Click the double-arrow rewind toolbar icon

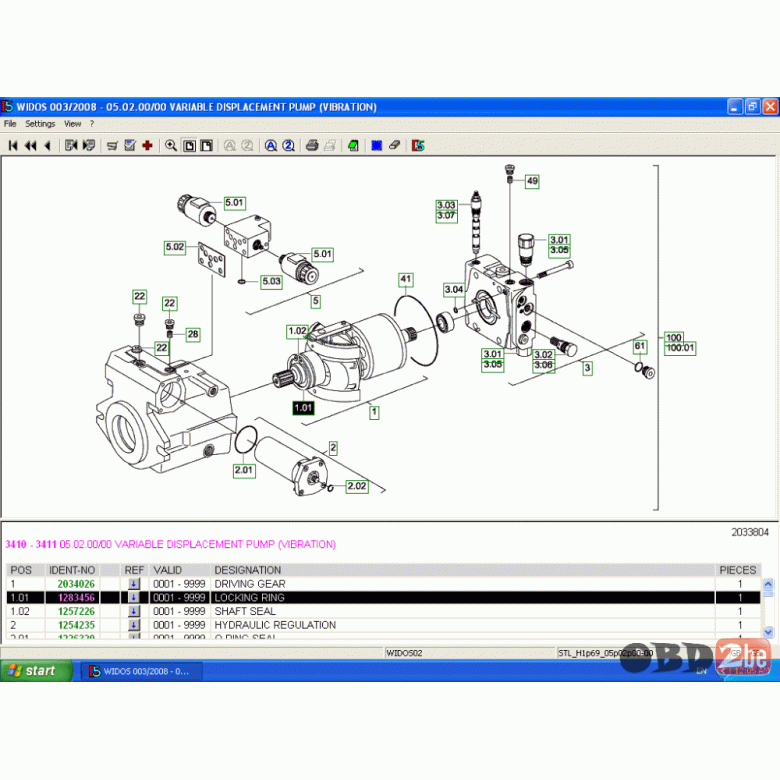click(x=31, y=145)
